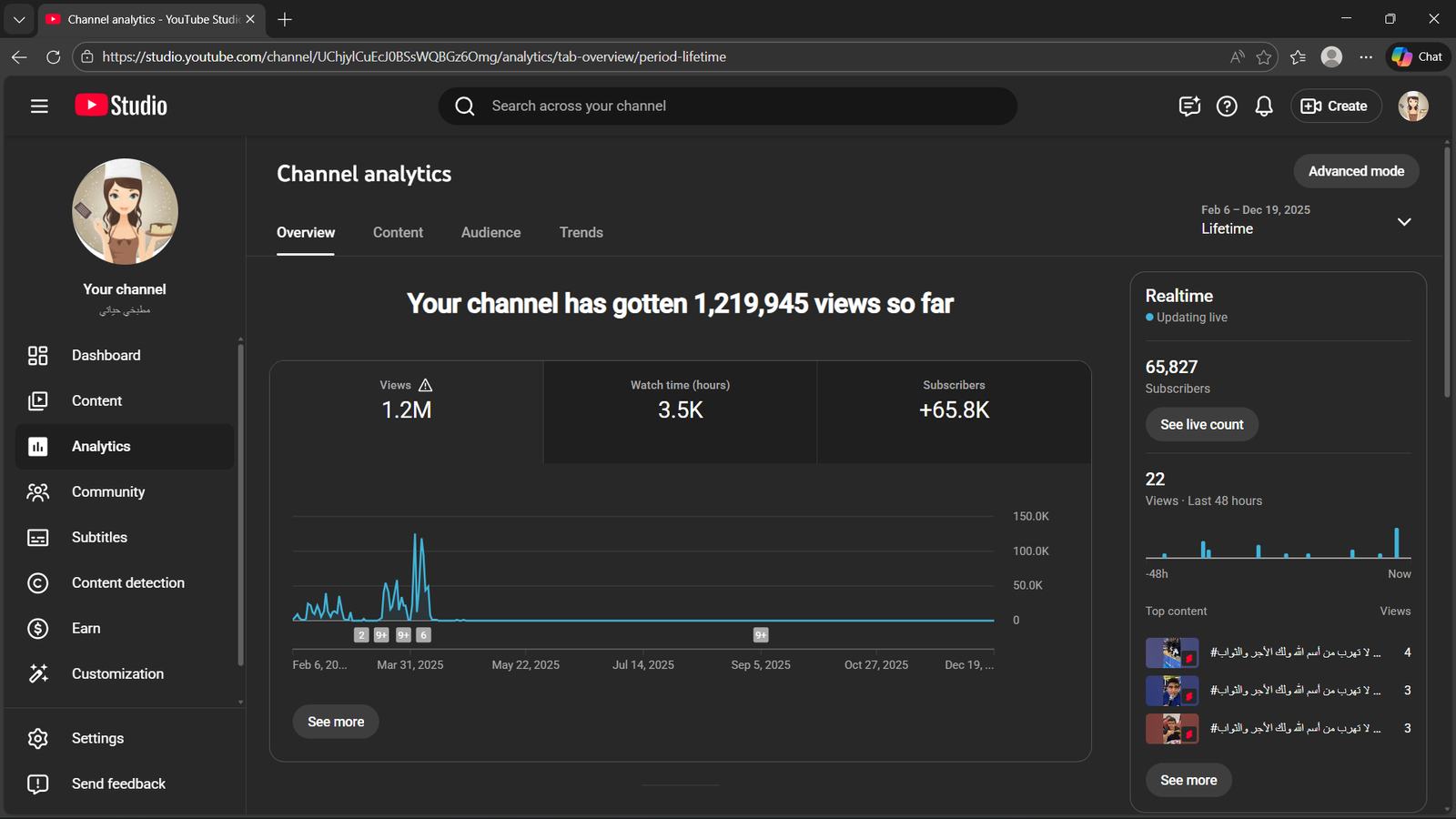The height and width of the screenshot is (819, 1456).
Task: Open Content detection in sidebar
Action: (x=127, y=582)
